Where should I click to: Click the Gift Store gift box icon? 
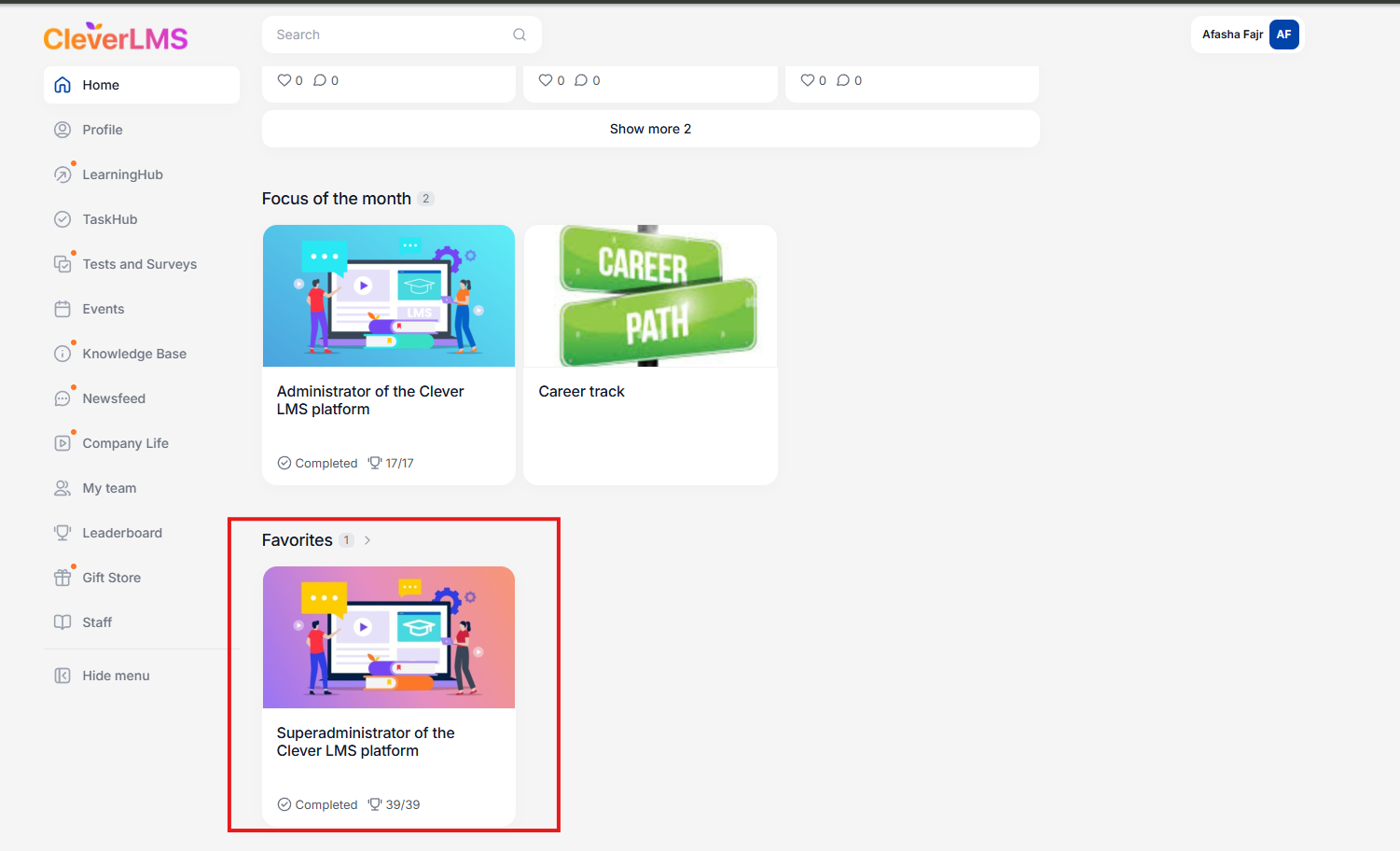(62, 578)
